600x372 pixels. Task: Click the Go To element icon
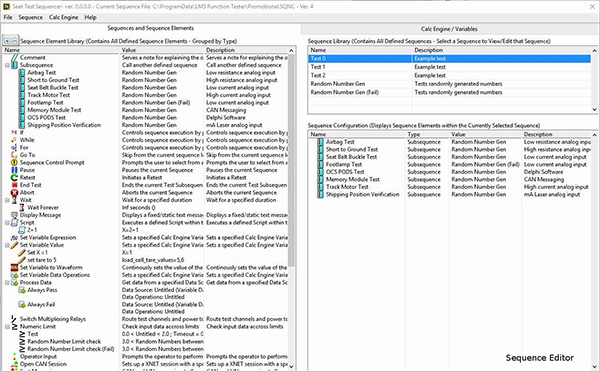14,155
